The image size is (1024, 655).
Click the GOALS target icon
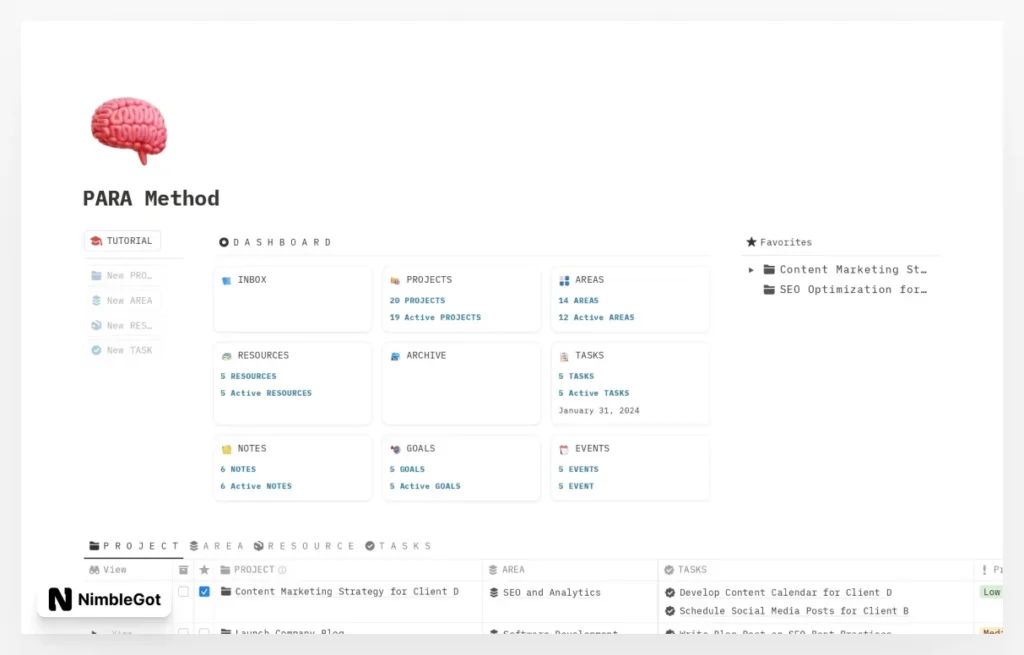(x=395, y=449)
